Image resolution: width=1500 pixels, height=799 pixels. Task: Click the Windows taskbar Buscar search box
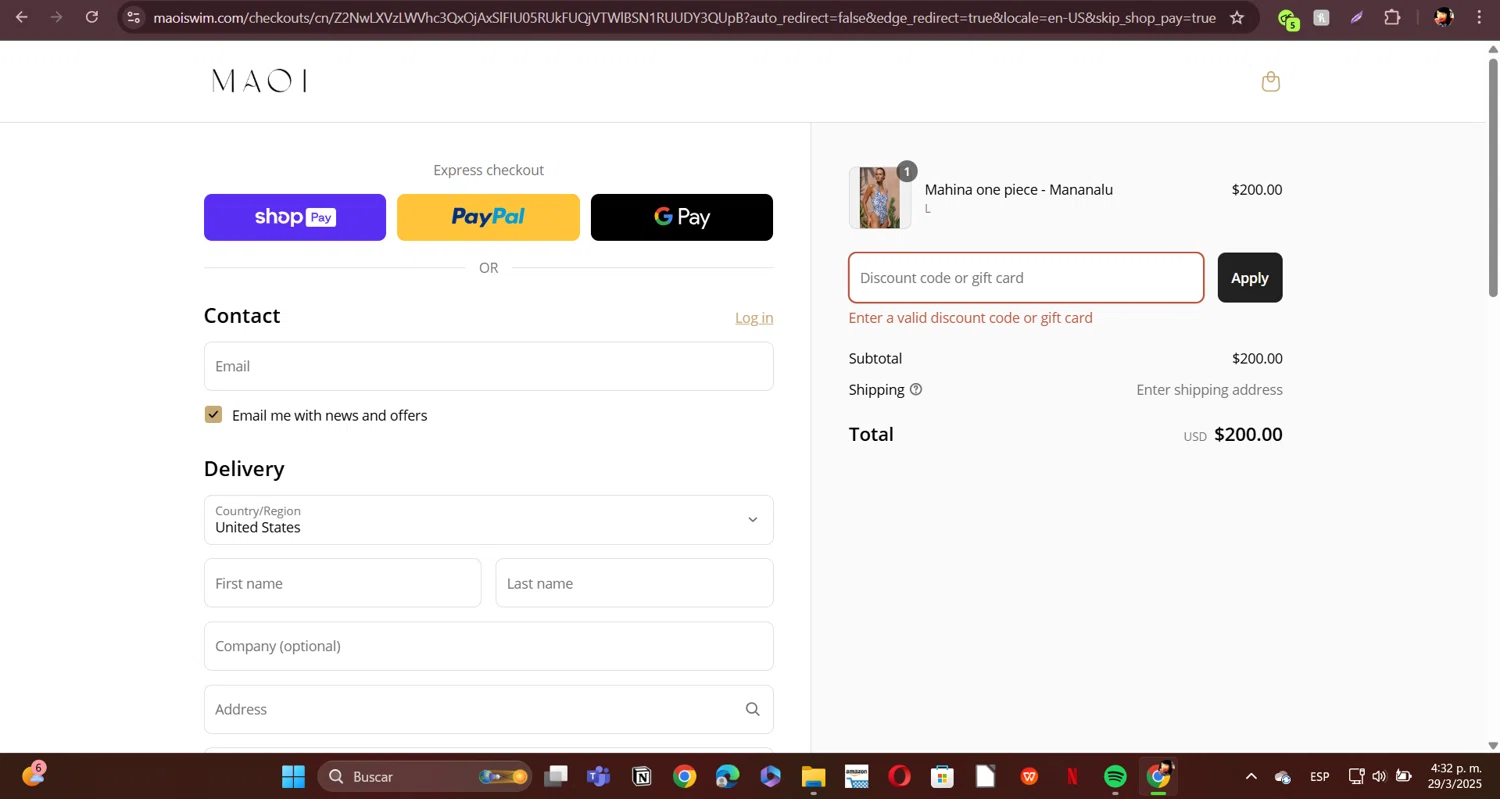(x=425, y=776)
